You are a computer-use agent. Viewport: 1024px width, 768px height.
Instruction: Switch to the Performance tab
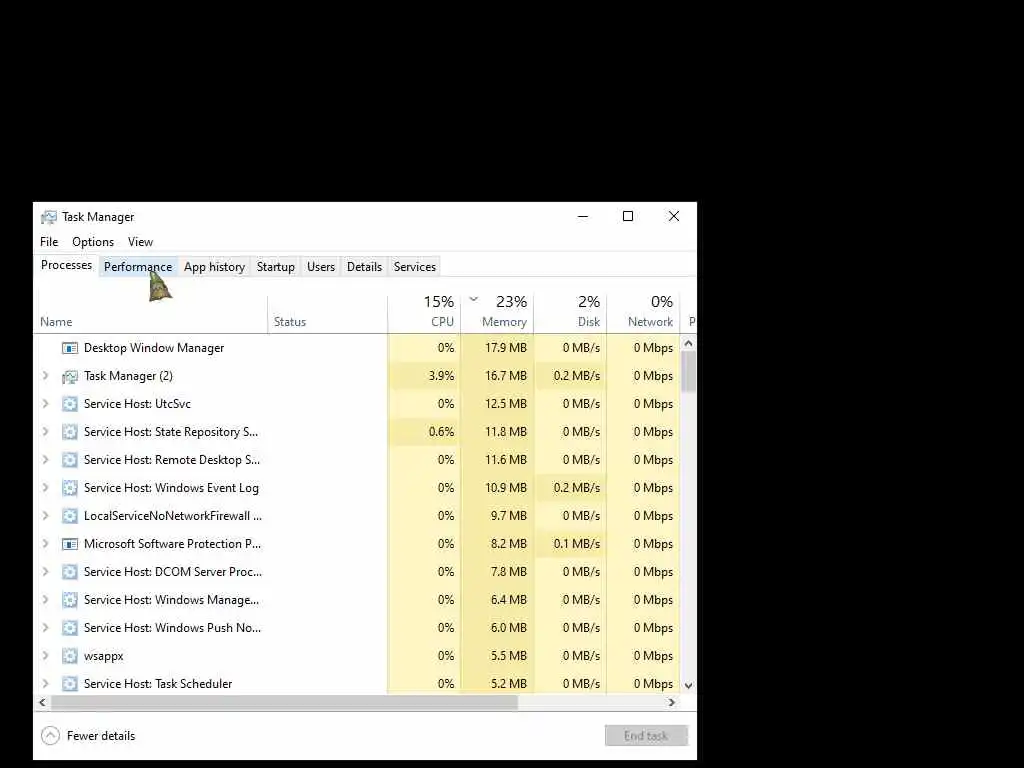[x=138, y=266]
